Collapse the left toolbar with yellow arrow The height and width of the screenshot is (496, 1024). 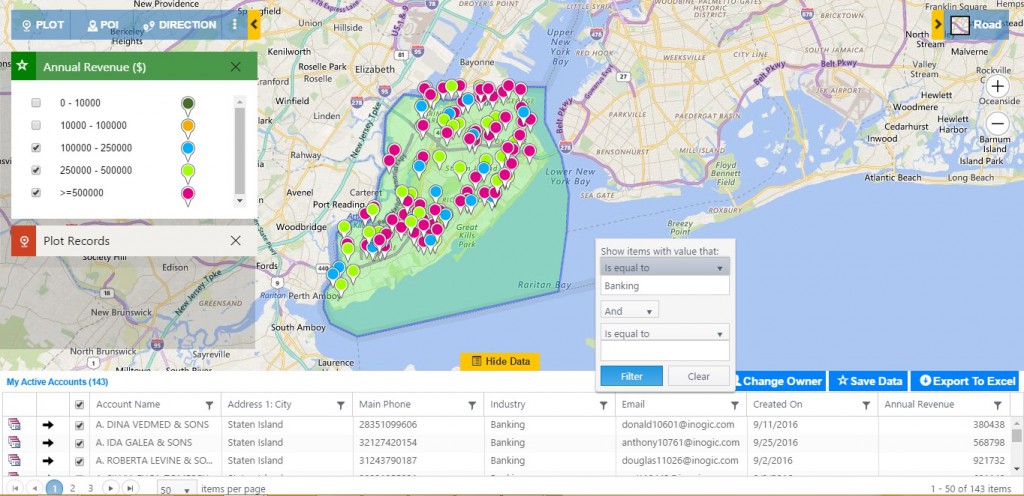(x=254, y=25)
